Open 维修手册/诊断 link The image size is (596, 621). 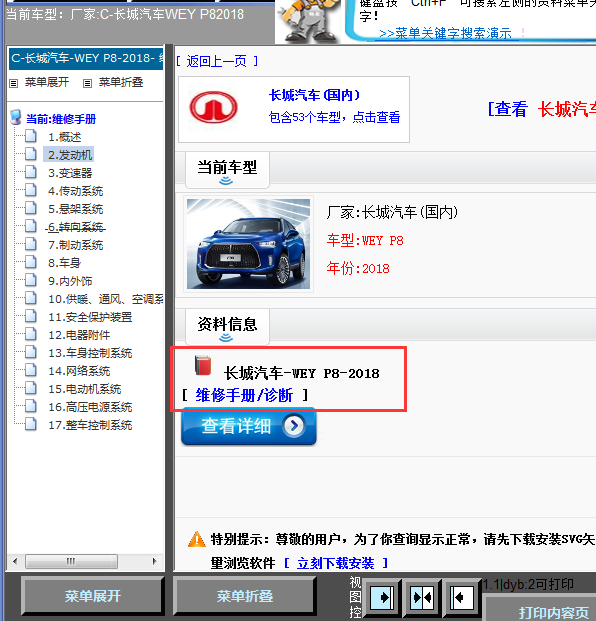tap(244, 395)
